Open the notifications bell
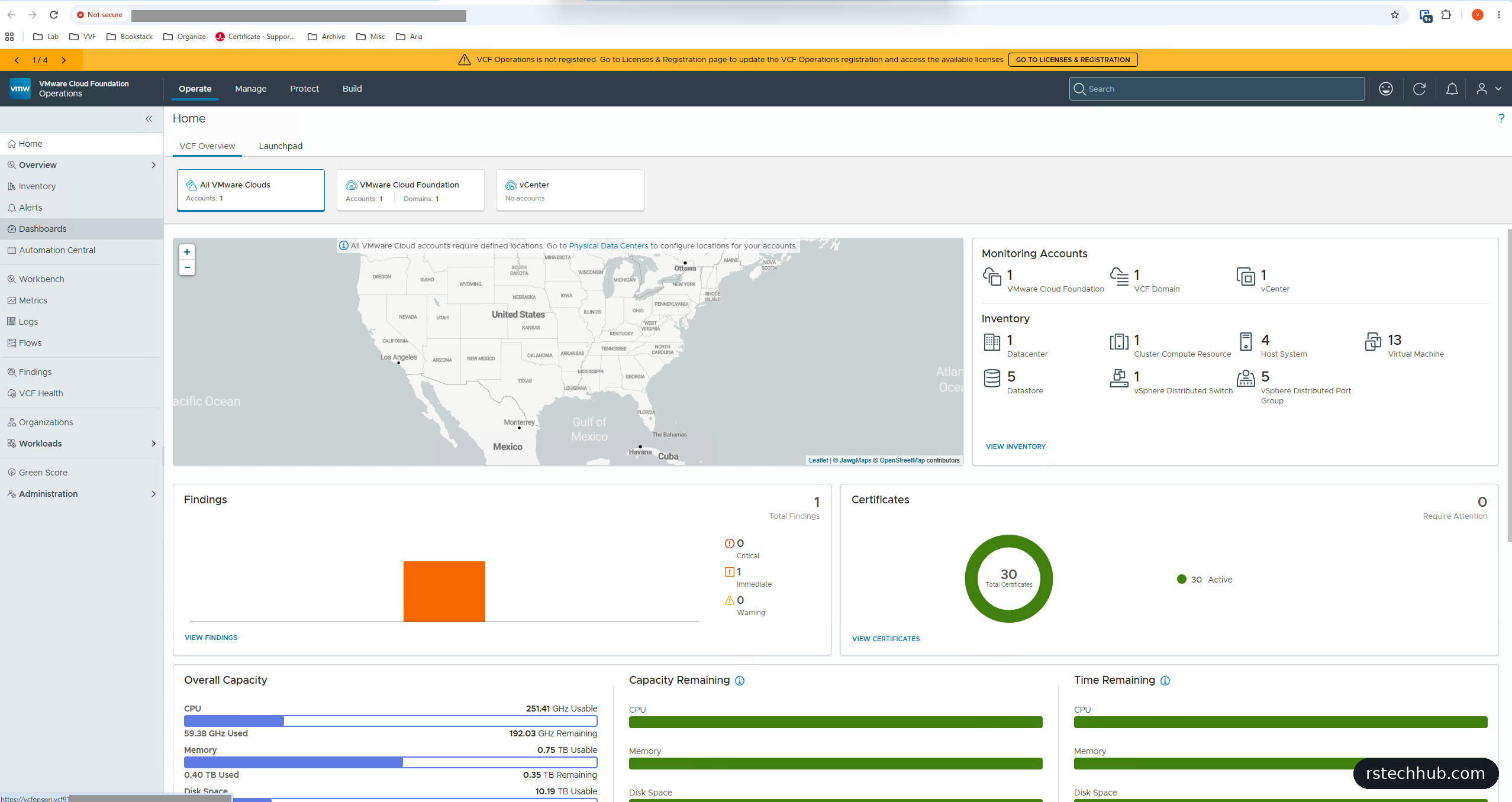This screenshot has width=1512, height=802. click(x=1452, y=89)
